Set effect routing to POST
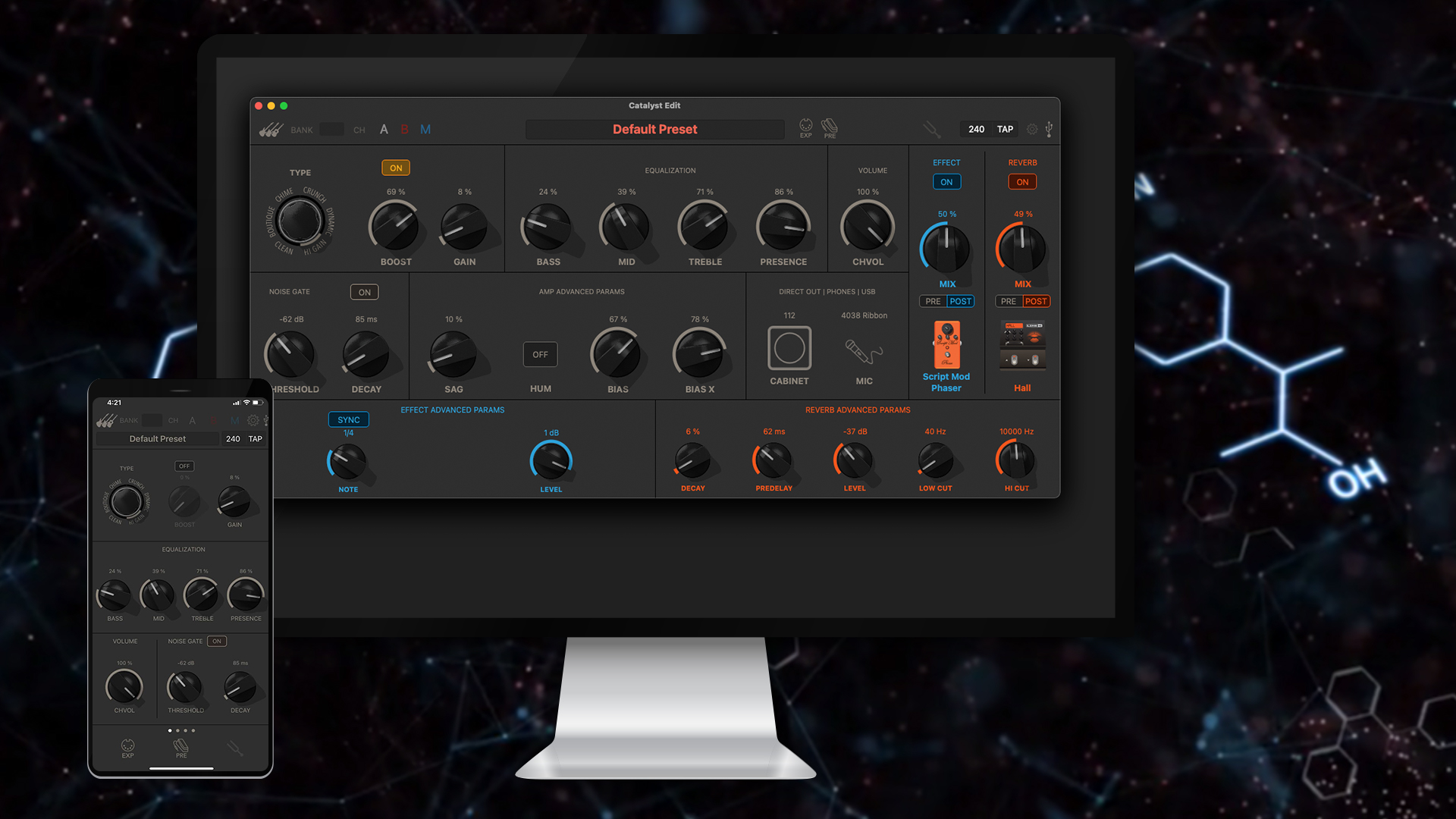This screenshot has width=1456, height=819. (961, 301)
